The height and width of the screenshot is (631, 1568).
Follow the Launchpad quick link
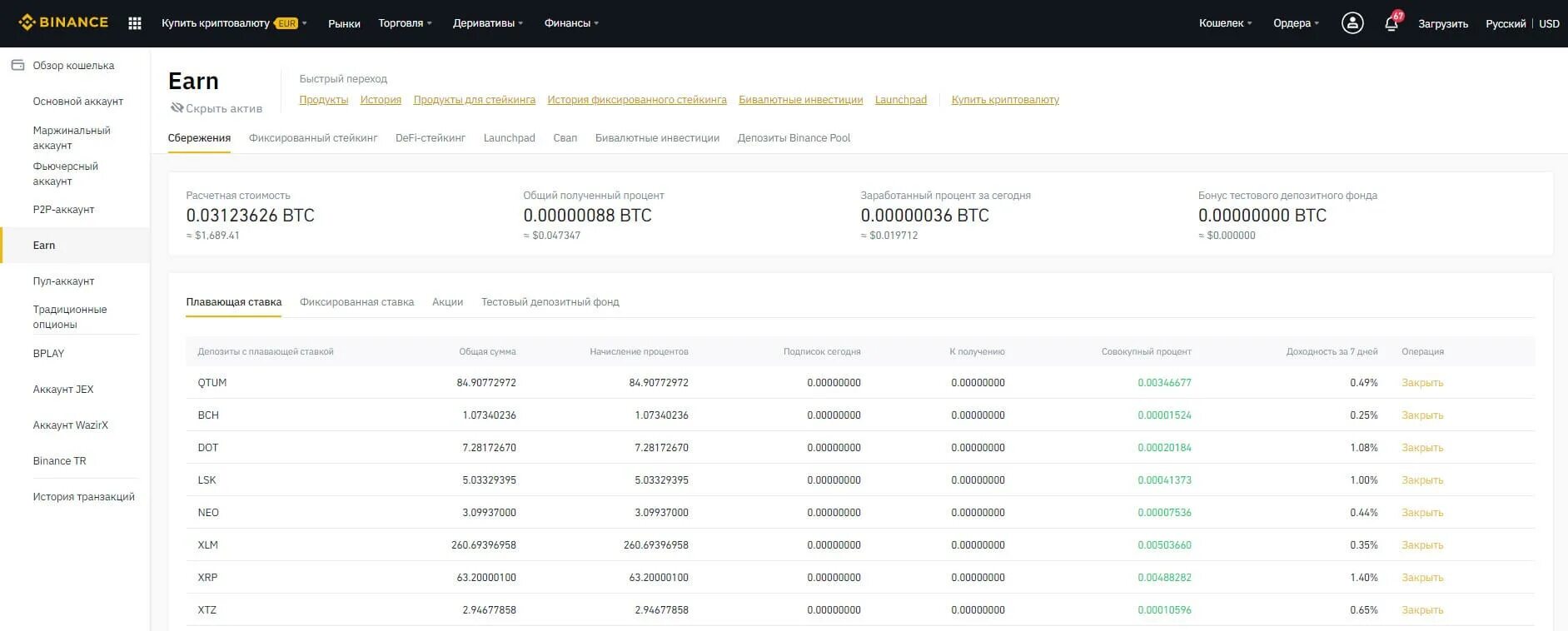[x=901, y=100]
